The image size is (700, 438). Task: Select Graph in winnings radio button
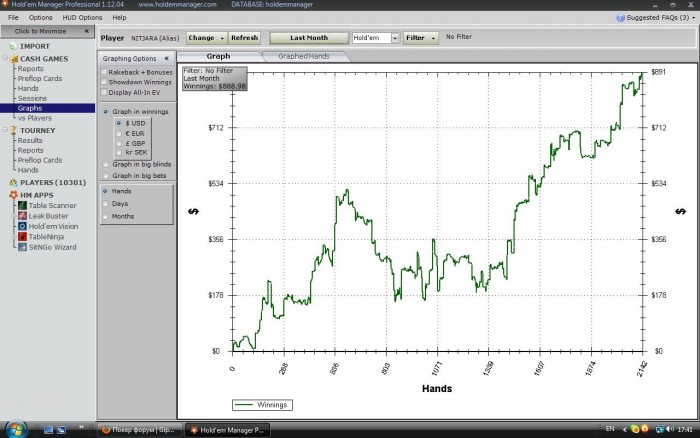105,112
